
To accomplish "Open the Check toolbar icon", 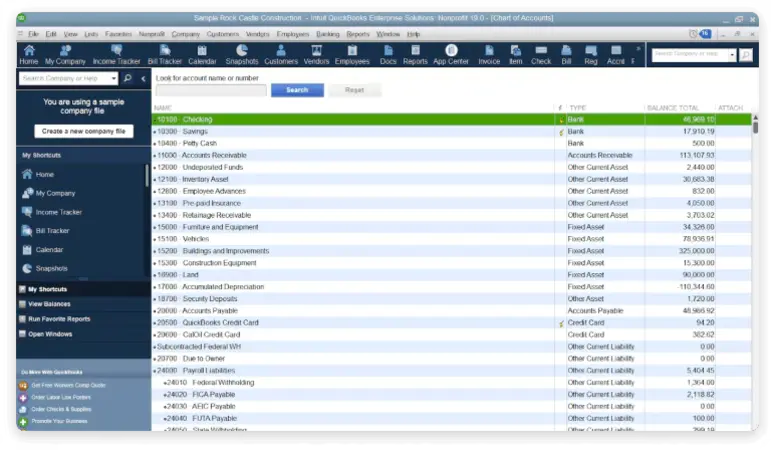I will (x=541, y=54).
